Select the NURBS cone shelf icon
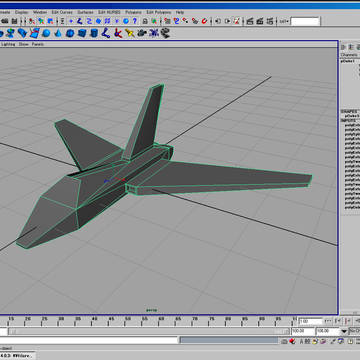 tap(58, 33)
